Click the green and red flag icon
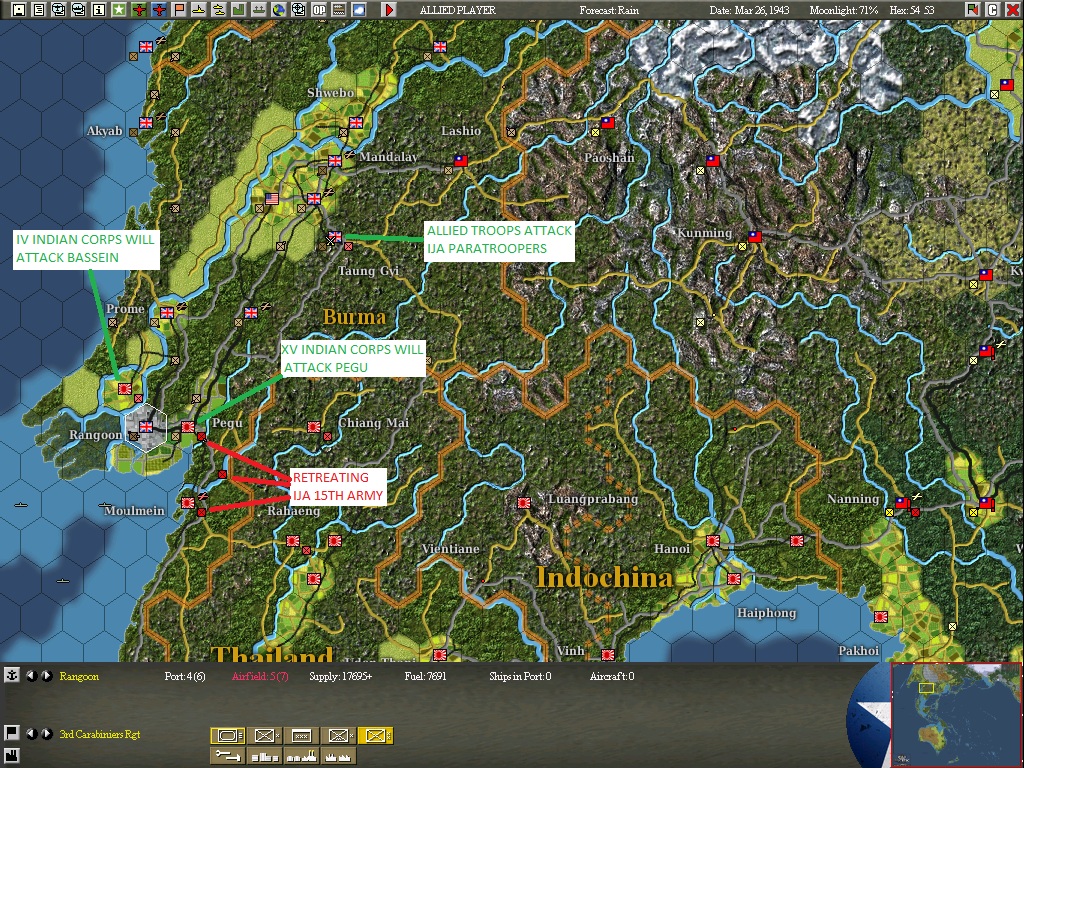Image resolution: width=1083 pixels, height=898 pixels. pyautogui.click(x=973, y=10)
